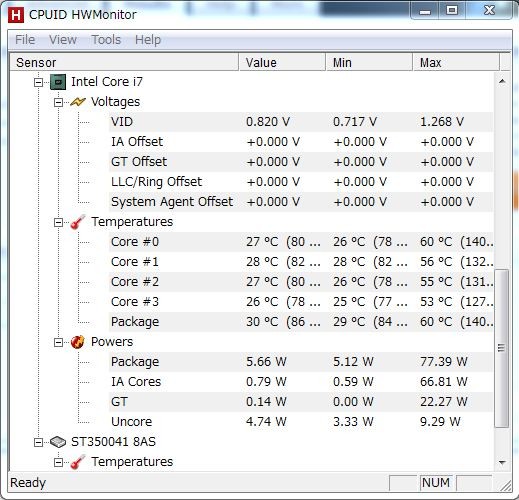Collapse the Powers section
519x500 pixels.
click(x=59, y=342)
